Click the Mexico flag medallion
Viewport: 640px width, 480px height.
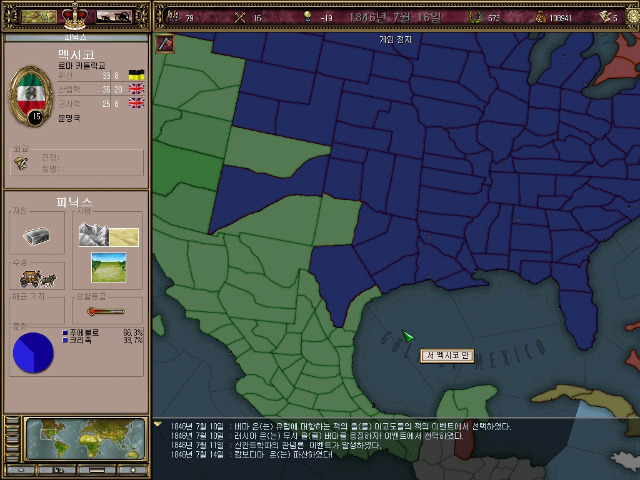point(31,96)
